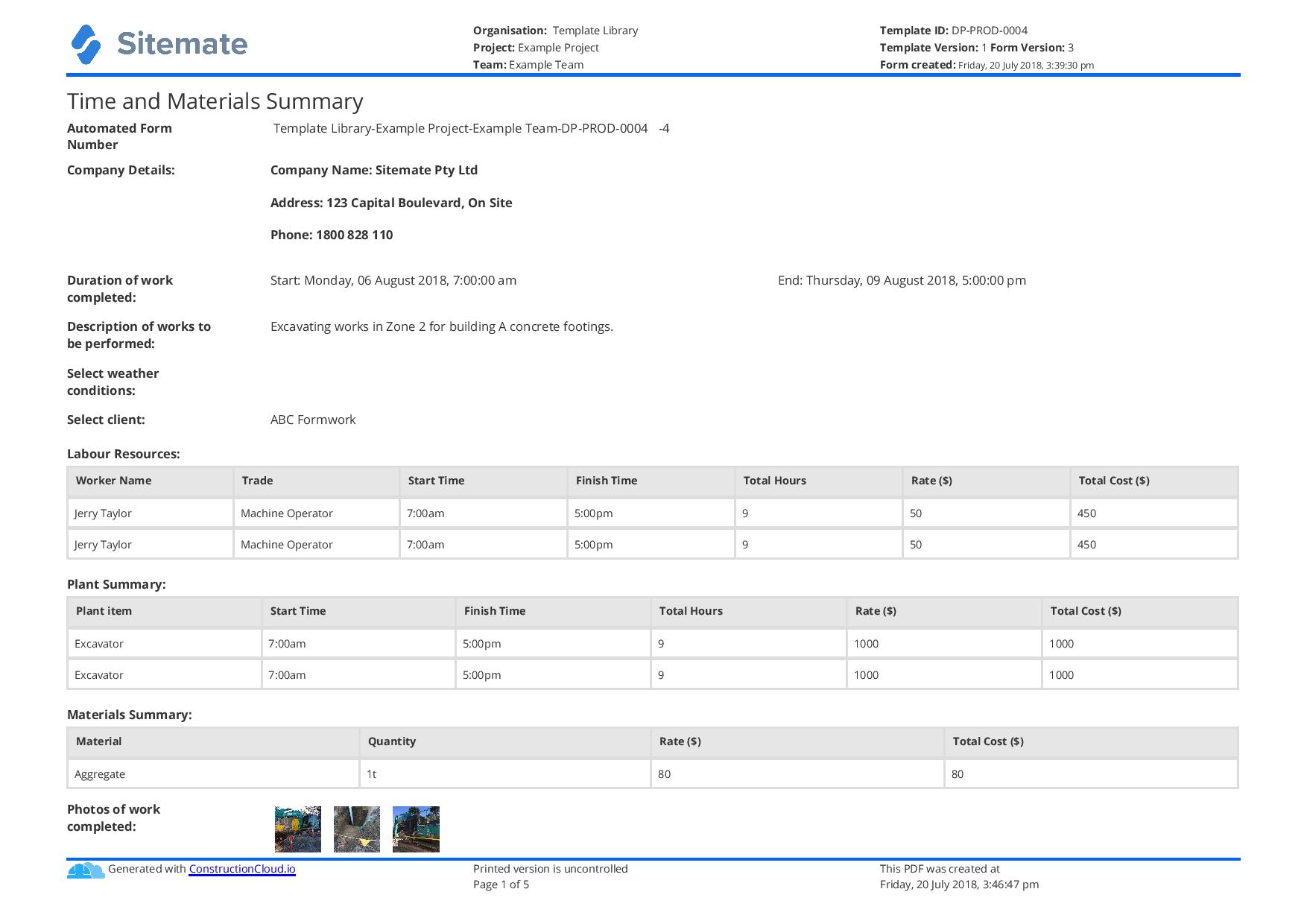Viewport: 1307px width, 924px height.
Task: Click the 'Page 1 of 5' footer text
Action: (x=501, y=885)
